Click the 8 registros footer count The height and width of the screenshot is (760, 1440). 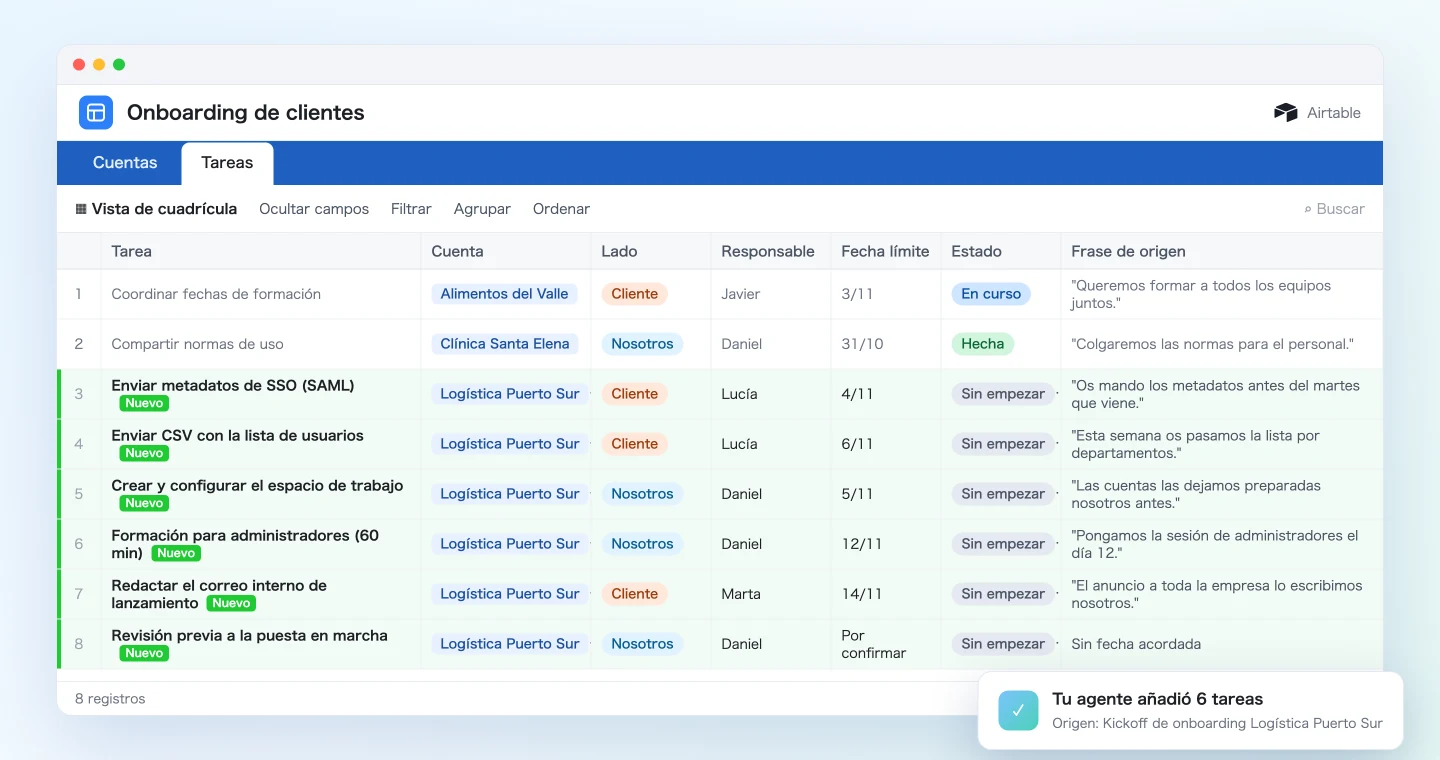click(x=110, y=699)
